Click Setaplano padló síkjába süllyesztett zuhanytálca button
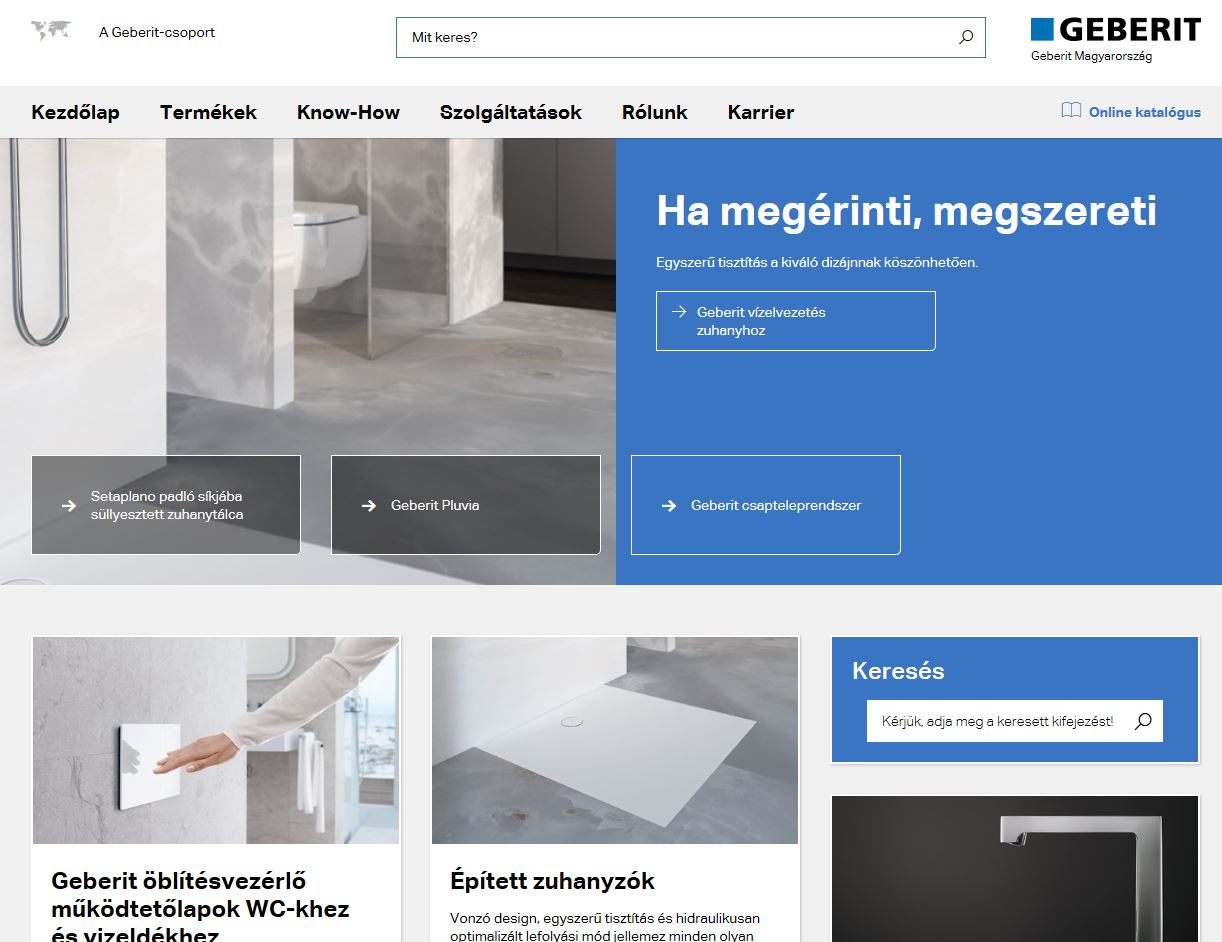Viewport: 1222px width, 942px height. (166, 505)
